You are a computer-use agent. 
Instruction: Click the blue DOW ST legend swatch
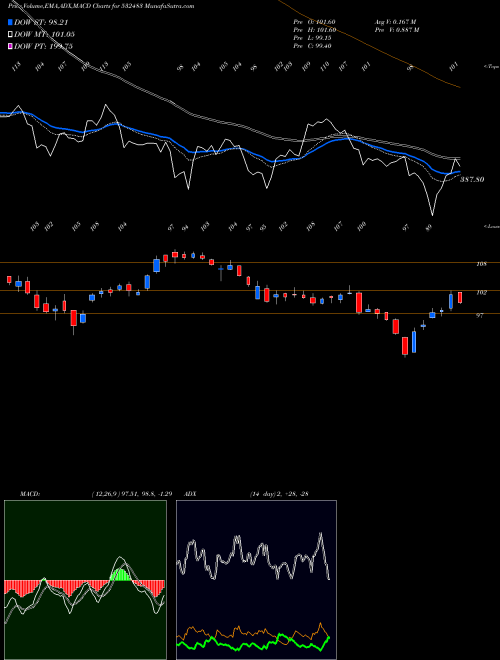point(10,23)
